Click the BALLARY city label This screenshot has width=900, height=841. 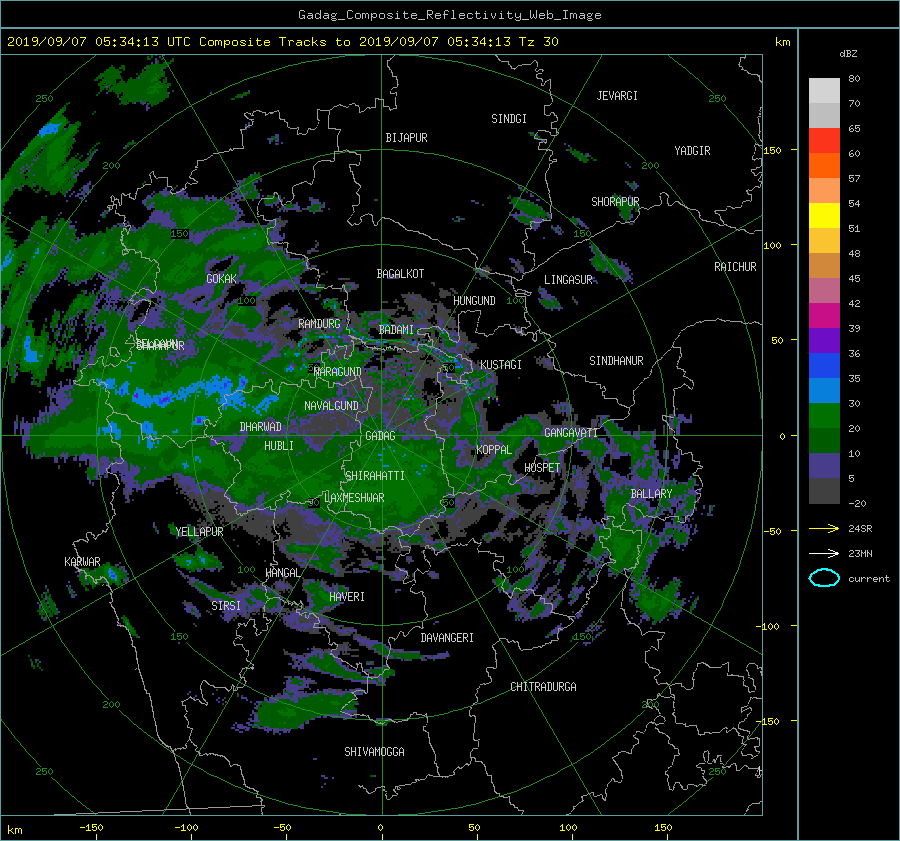point(651,494)
